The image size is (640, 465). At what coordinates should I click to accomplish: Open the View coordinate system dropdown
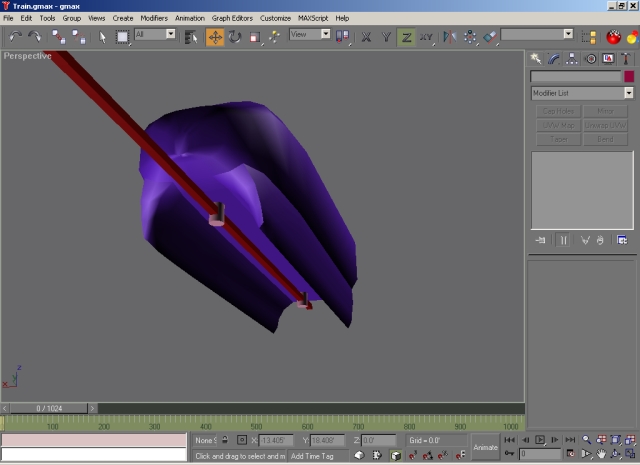pyautogui.click(x=325, y=34)
